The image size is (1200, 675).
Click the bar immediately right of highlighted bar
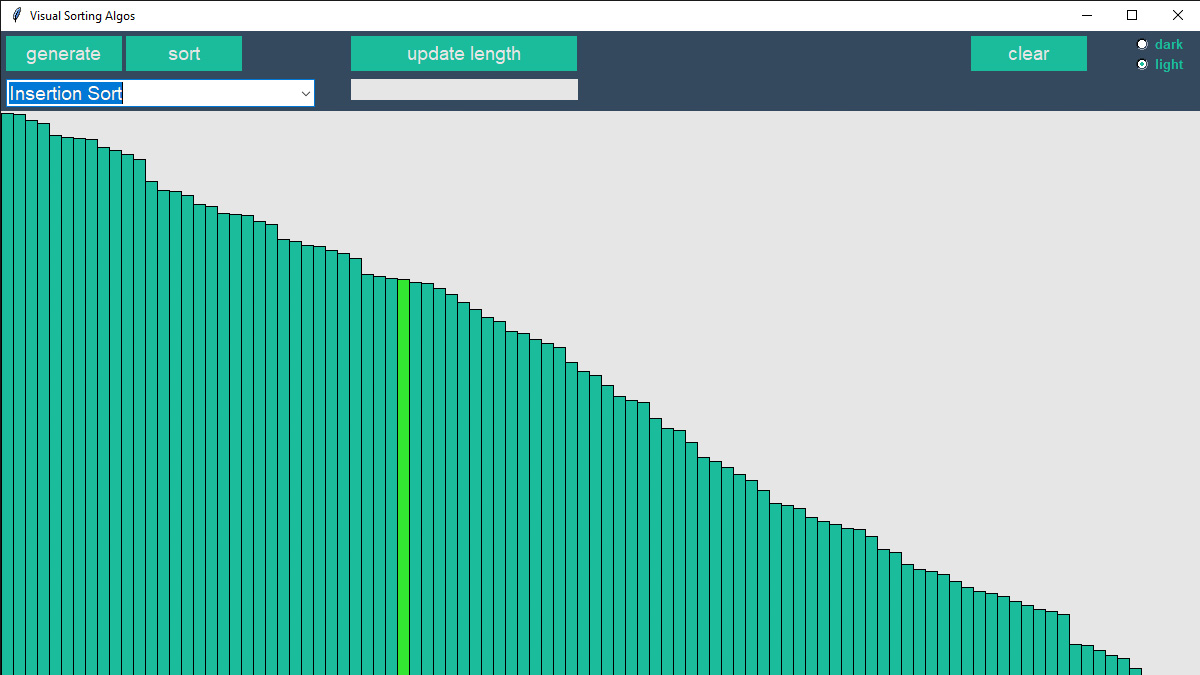pyautogui.click(x=415, y=480)
